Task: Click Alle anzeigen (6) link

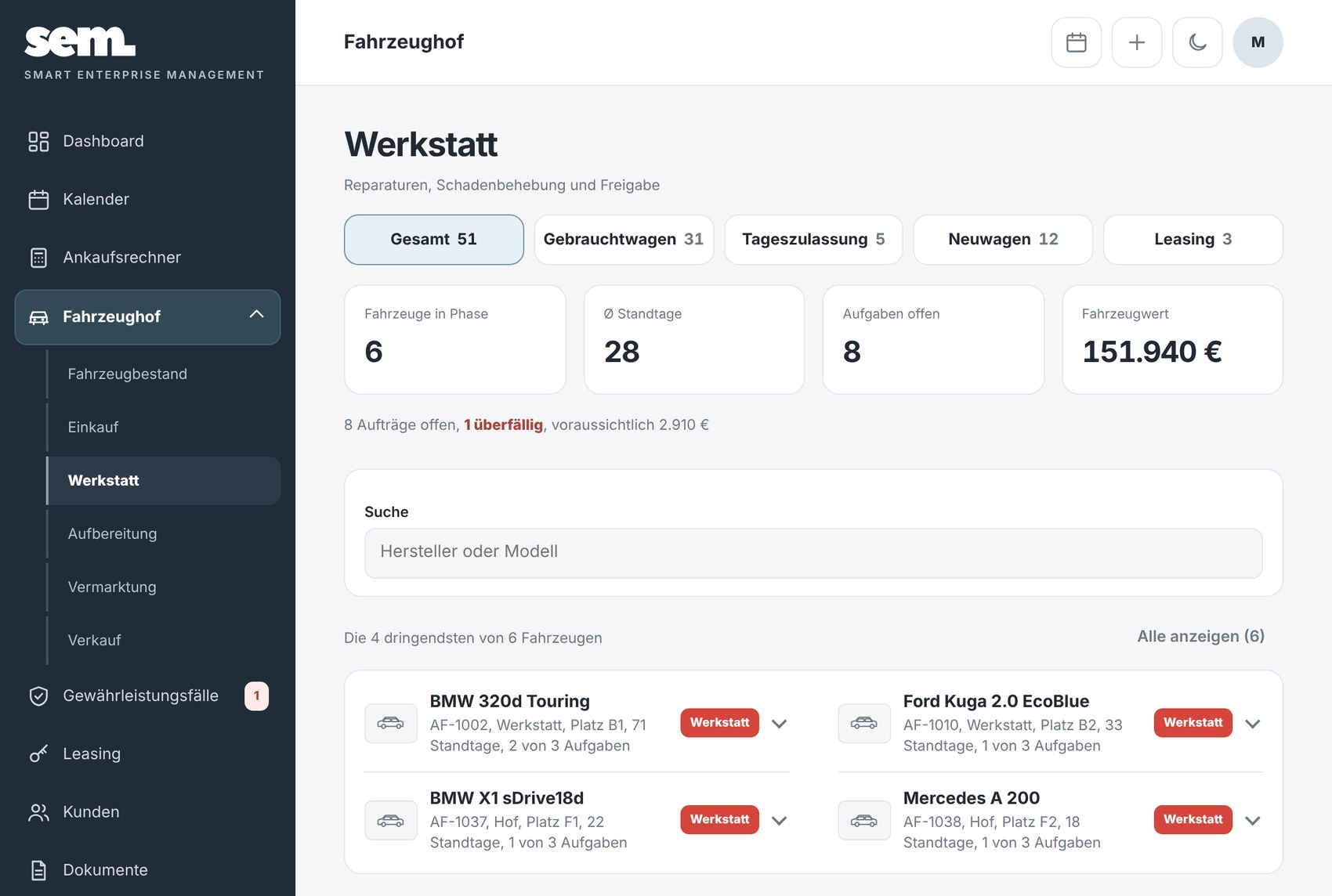Action: (x=1200, y=636)
